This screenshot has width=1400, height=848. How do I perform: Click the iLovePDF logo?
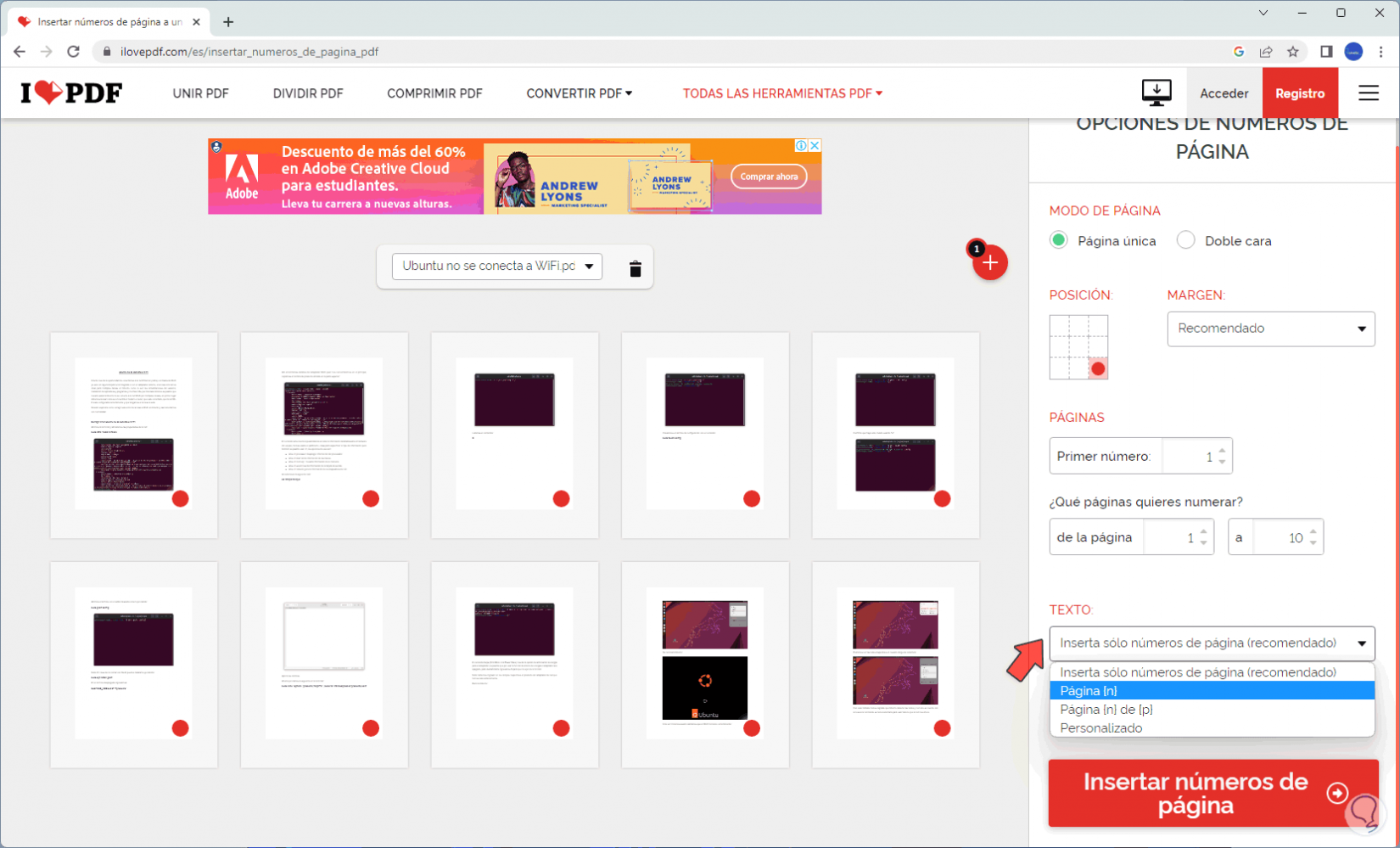71,93
